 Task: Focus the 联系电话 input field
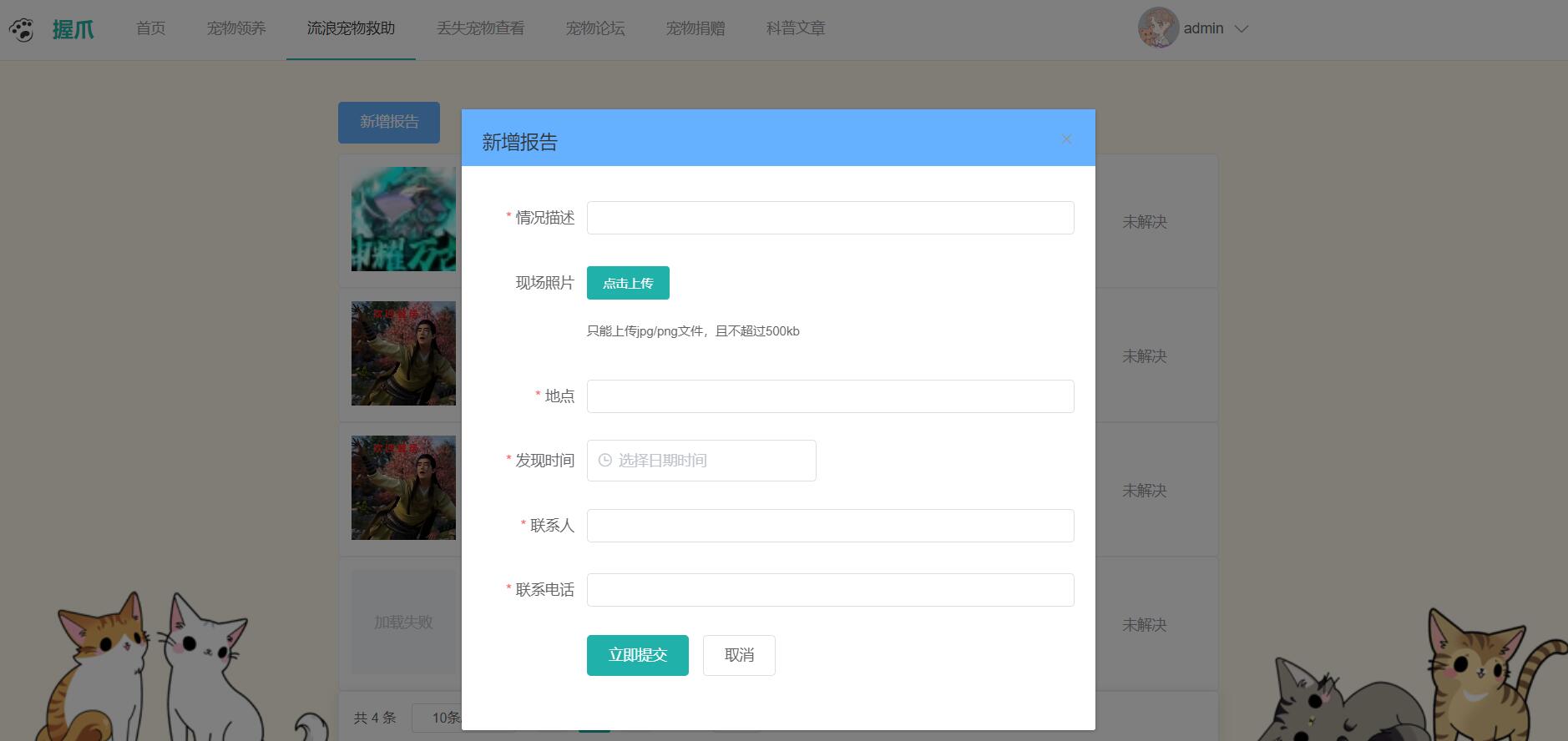click(830, 590)
